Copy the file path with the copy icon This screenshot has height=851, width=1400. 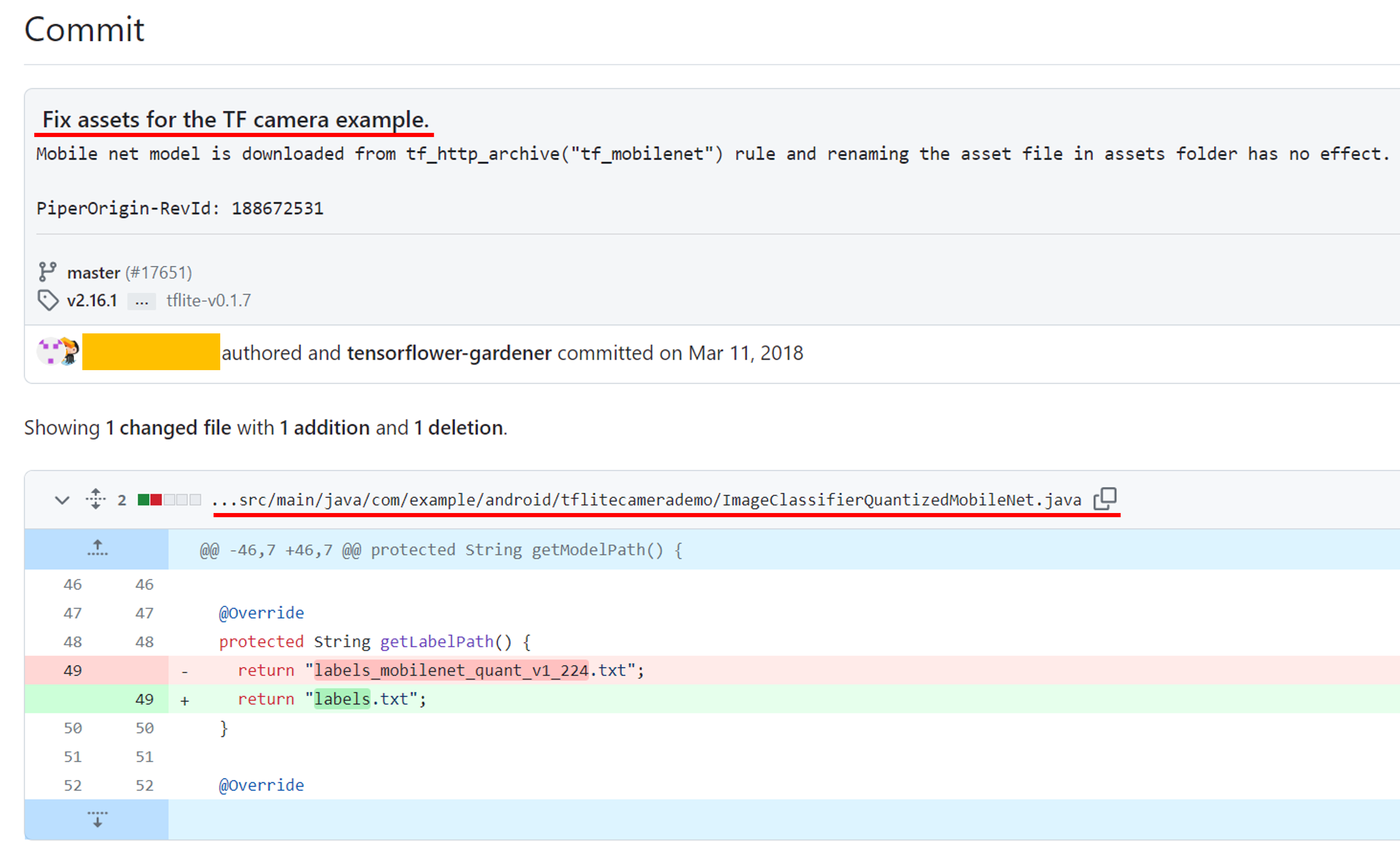(x=1105, y=499)
